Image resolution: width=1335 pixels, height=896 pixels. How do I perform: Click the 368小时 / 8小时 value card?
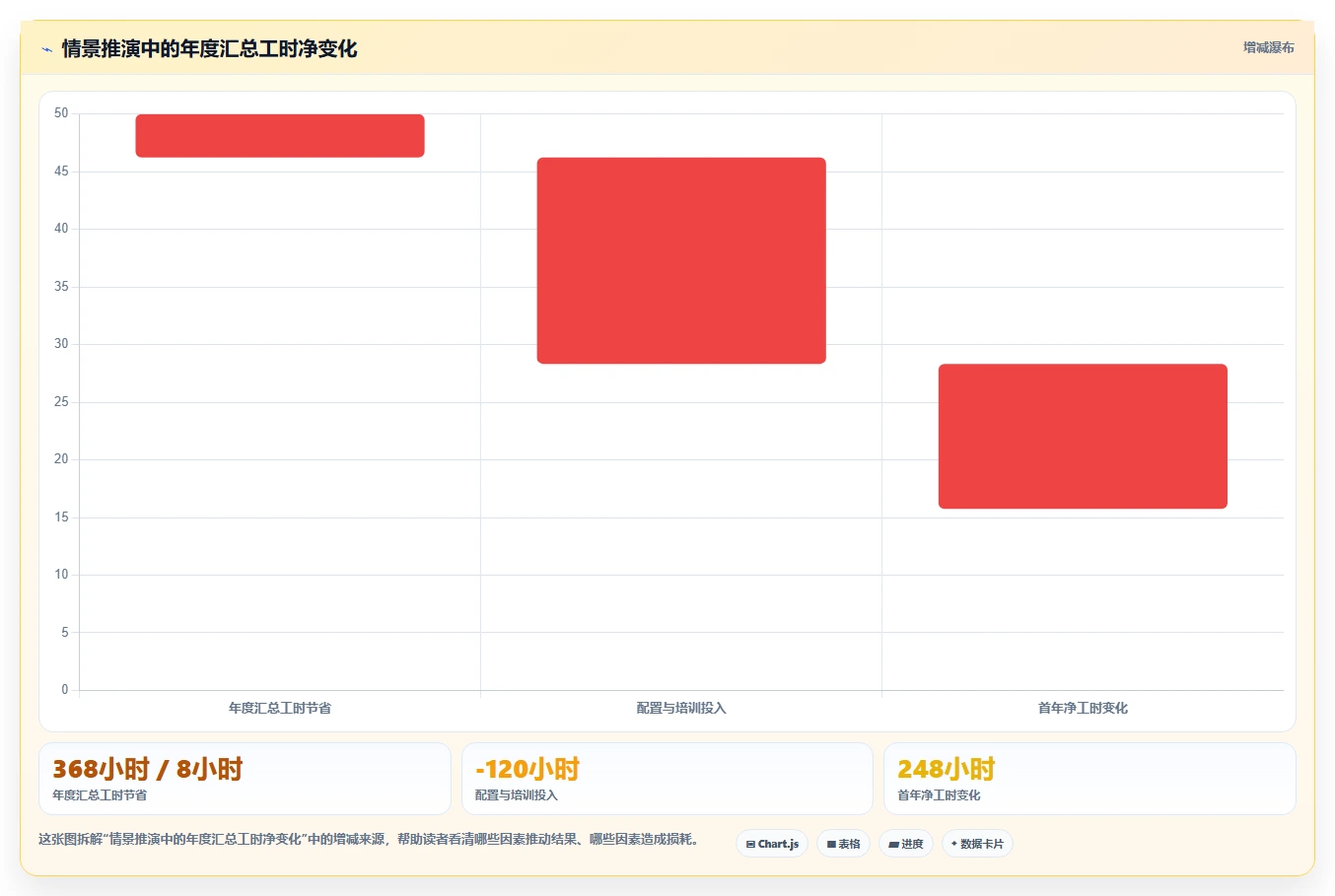(x=245, y=779)
